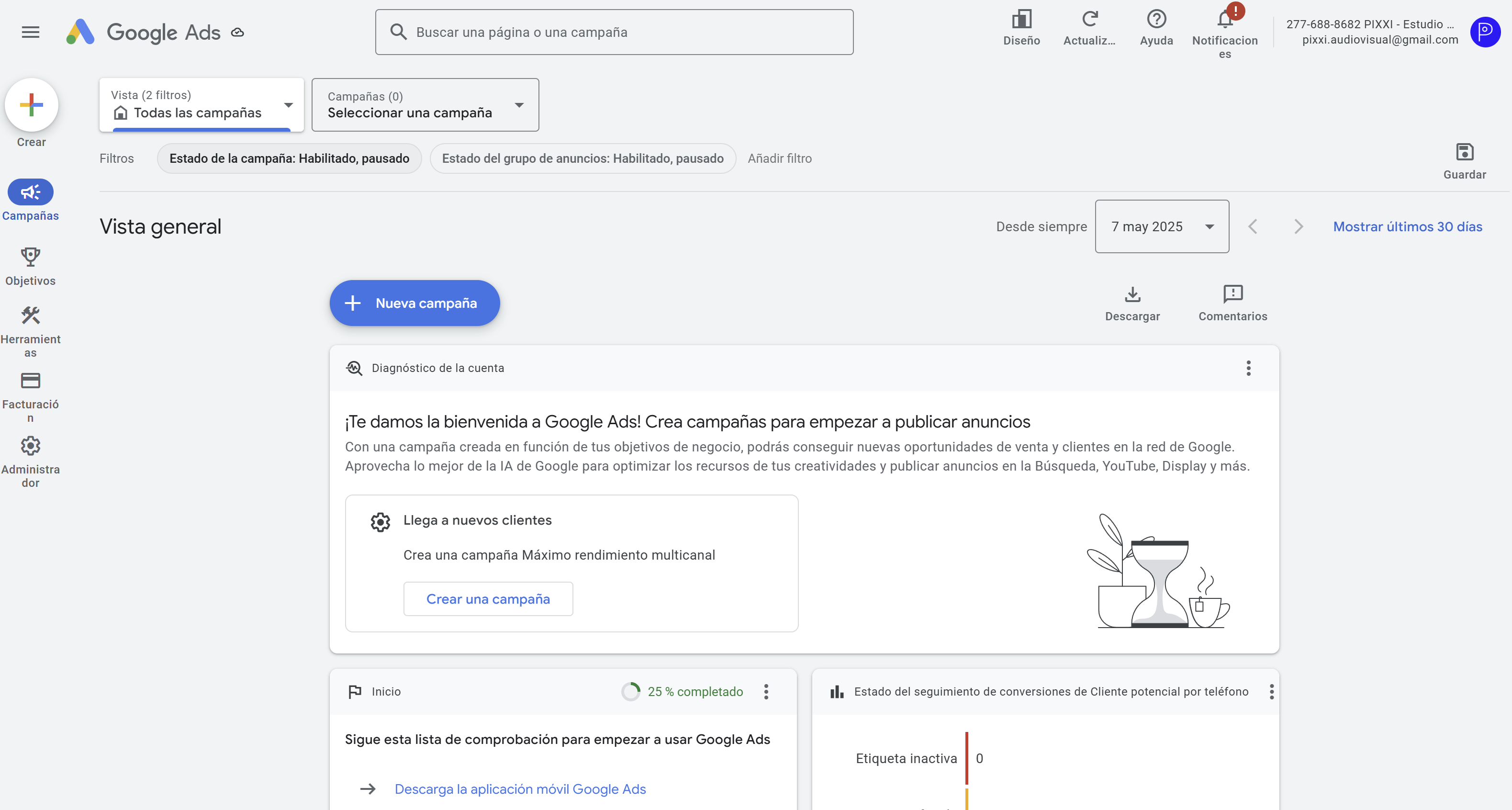Click the Etiqueta inactiva label

(906, 758)
